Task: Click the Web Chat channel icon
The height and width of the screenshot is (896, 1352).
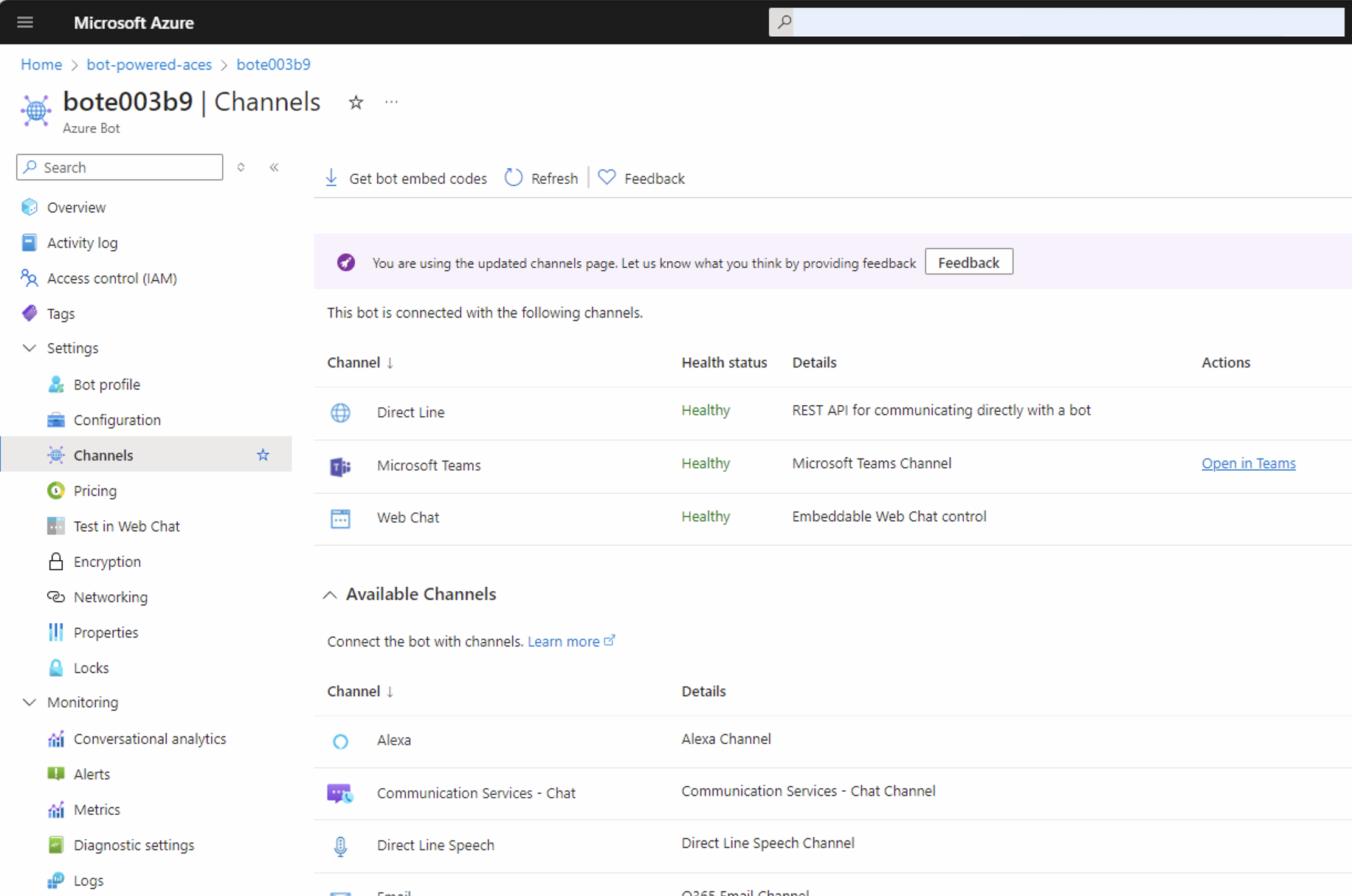Action: point(340,518)
